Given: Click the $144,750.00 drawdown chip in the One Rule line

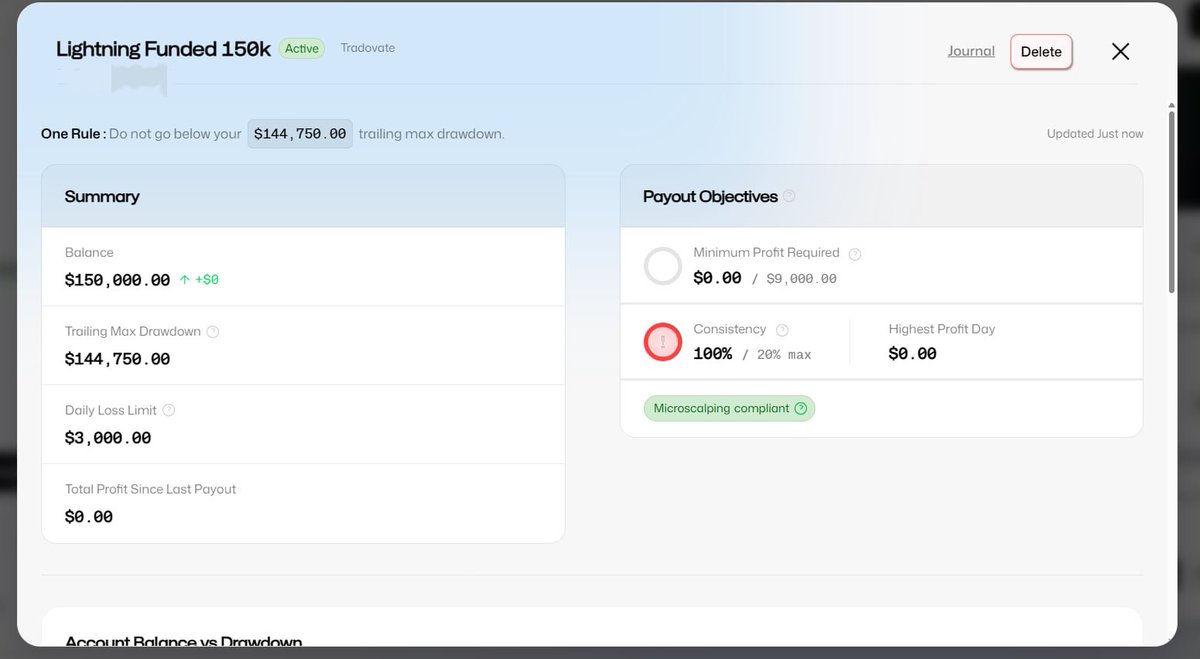Looking at the screenshot, I should [x=300, y=134].
